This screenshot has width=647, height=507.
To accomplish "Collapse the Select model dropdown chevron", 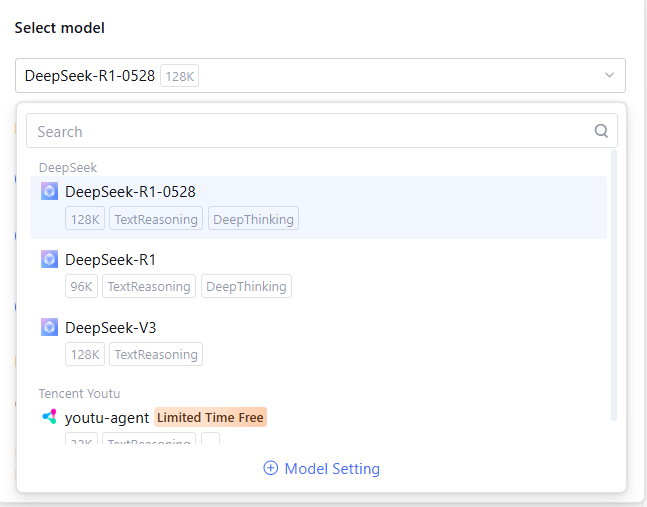I will point(609,75).
